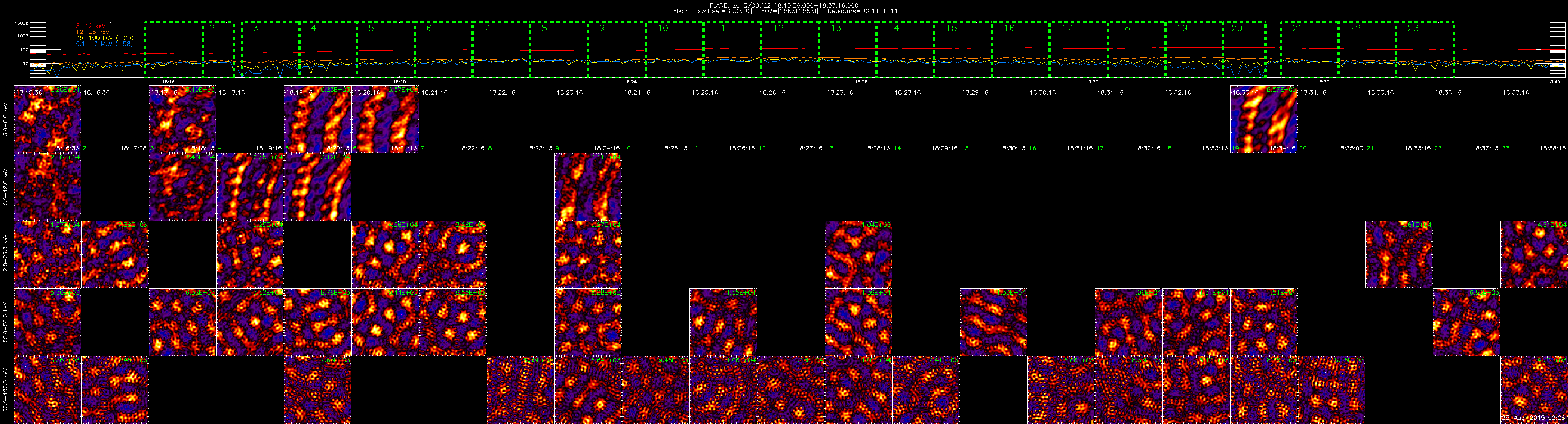Open the 18:29:16 image in 25.0-50.0 keV row
The height and width of the screenshot is (424, 1568).
[993, 322]
